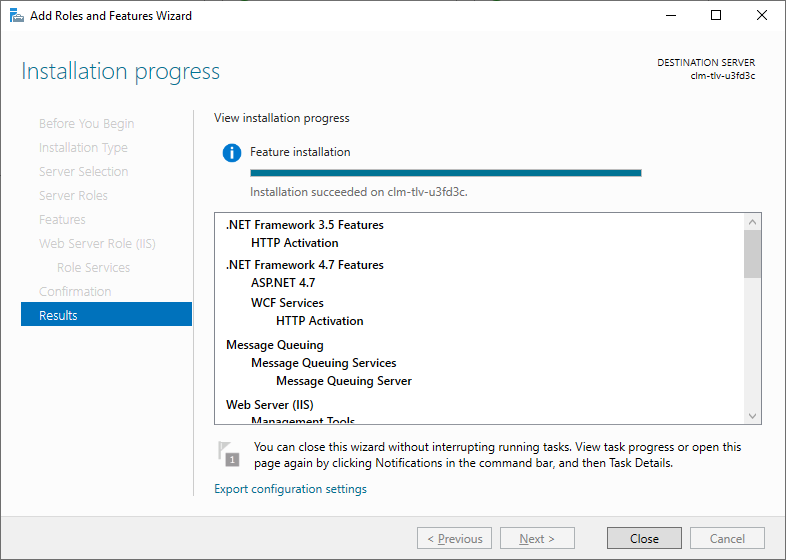Click the Feature installation info icon
The height and width of the screenshot is (560, 786).
point(232,152)
